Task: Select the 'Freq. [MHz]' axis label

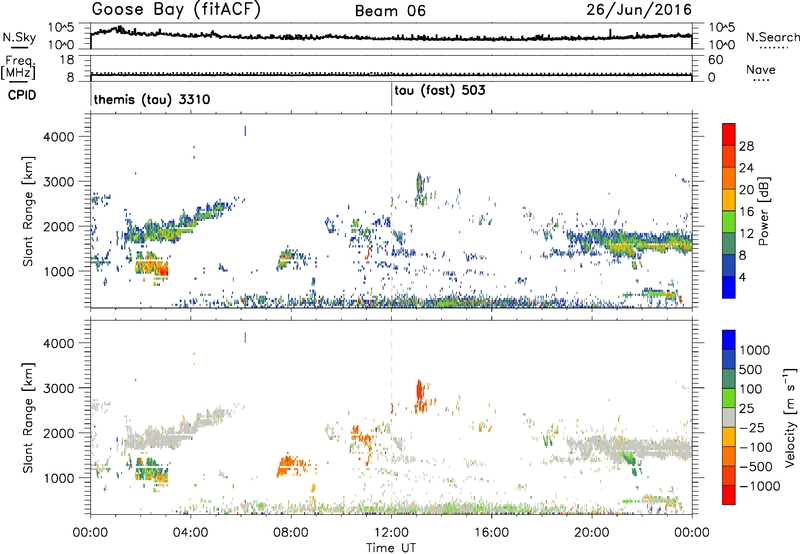Action: tap(18, 68)
